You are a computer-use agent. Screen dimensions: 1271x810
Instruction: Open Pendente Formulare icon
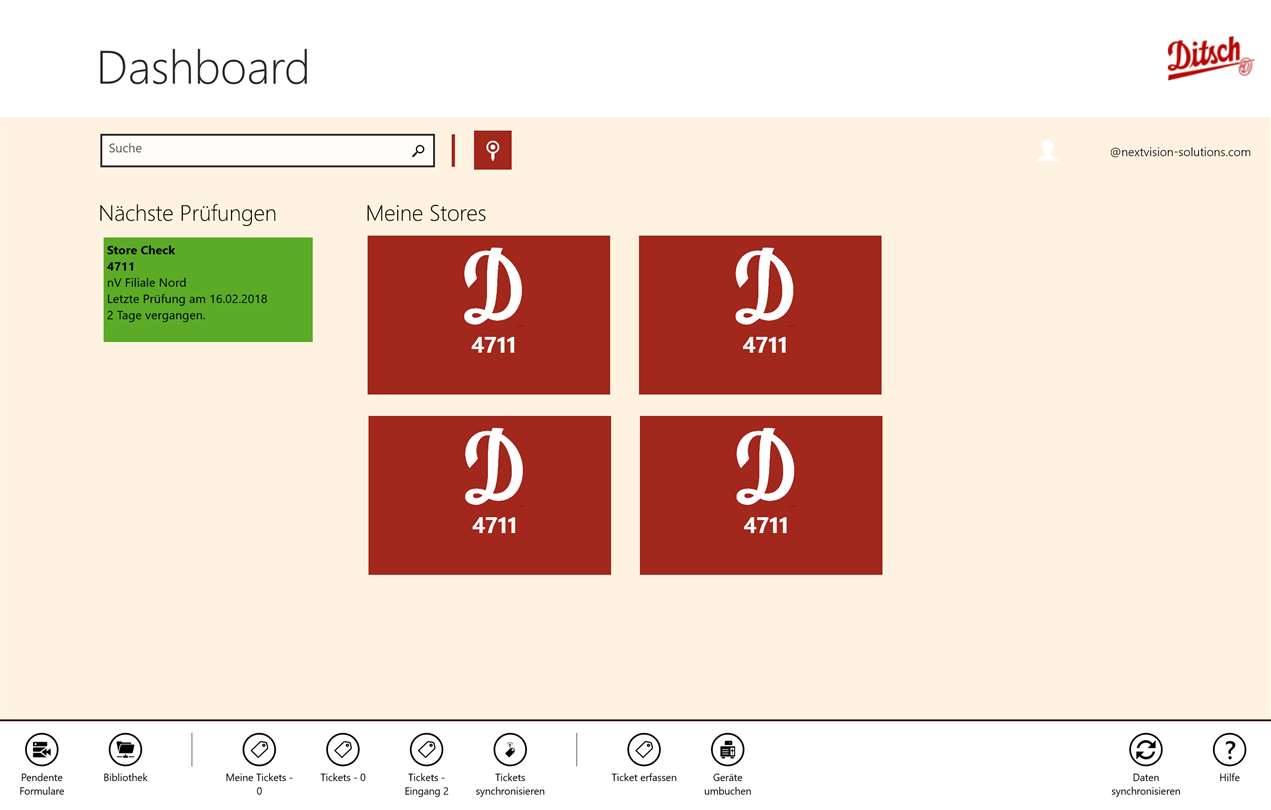click(41, 749)
